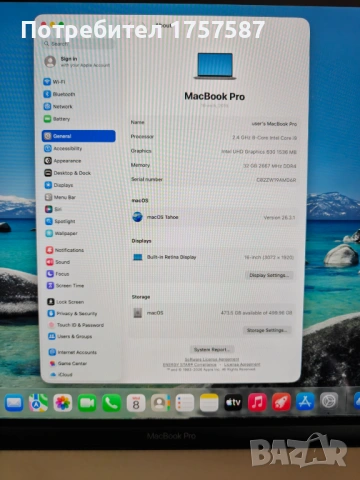Open Accessibility settings
The image size is (360, 480).
(63, 149)
